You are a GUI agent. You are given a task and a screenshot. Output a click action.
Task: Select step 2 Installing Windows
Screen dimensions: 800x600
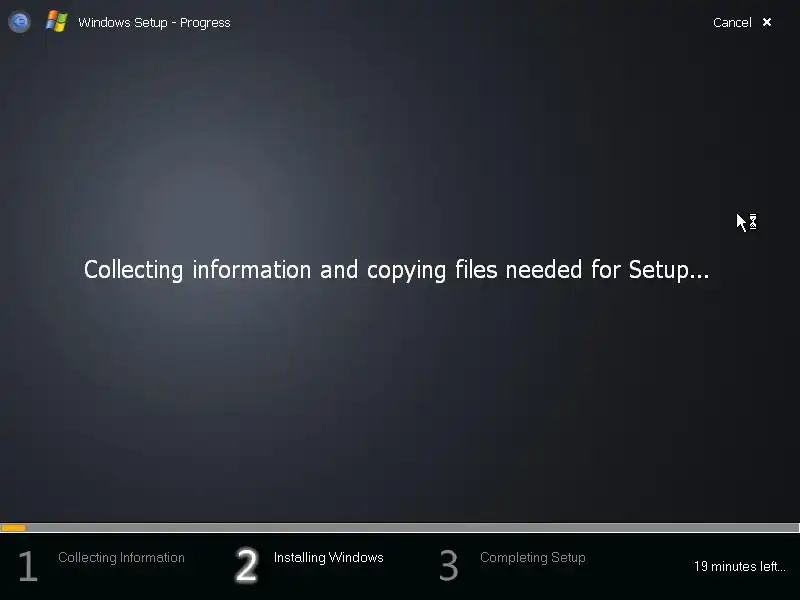click(329, 557)
